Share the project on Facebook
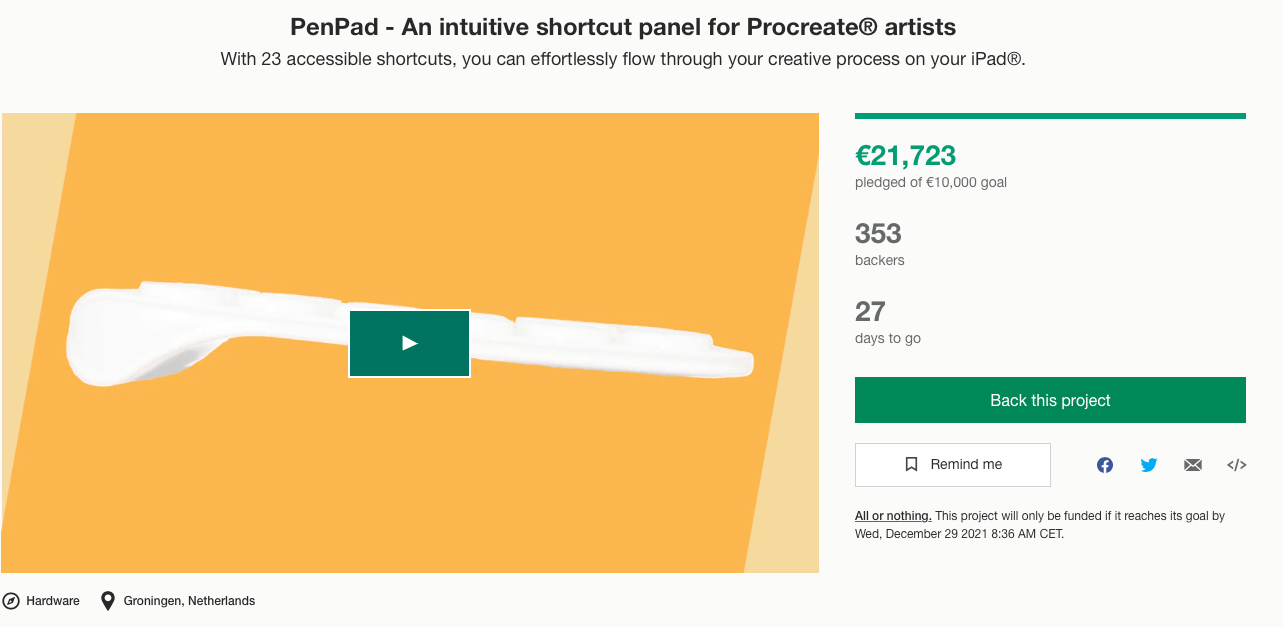Screen dimensions: 1283x627 [x=1105, y=465]
